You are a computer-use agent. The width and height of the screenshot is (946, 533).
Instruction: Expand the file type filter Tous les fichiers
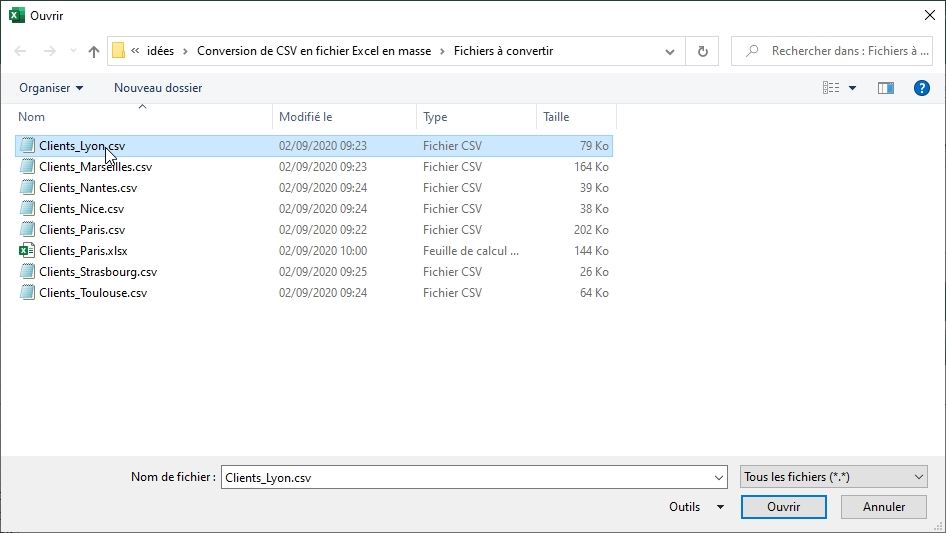pyautogui.click(x=834, y=477)
